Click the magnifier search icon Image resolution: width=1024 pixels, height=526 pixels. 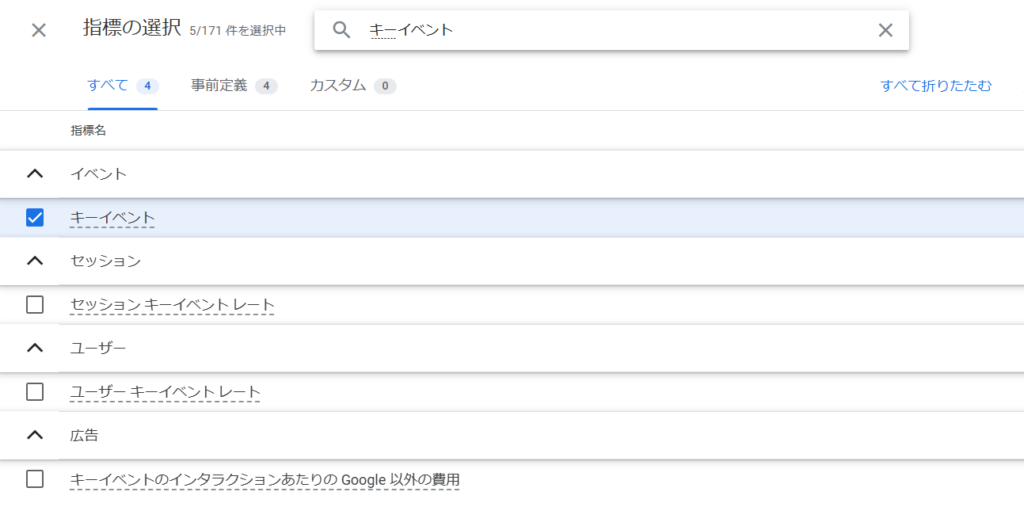[x=342, y=30]
